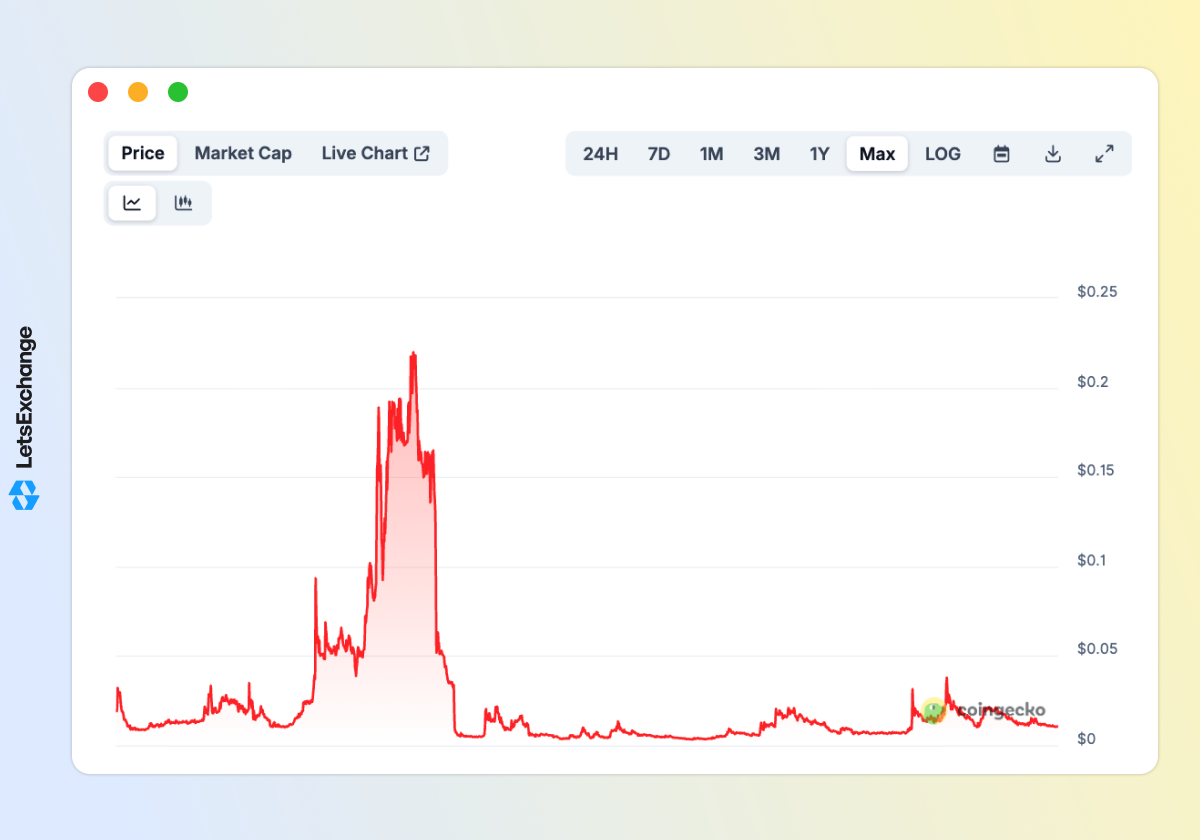This screenshot has width=1200, height=840.
Task: Switch to the Market Cap tab
Action: pyautogui.click(x=243, y=153)
